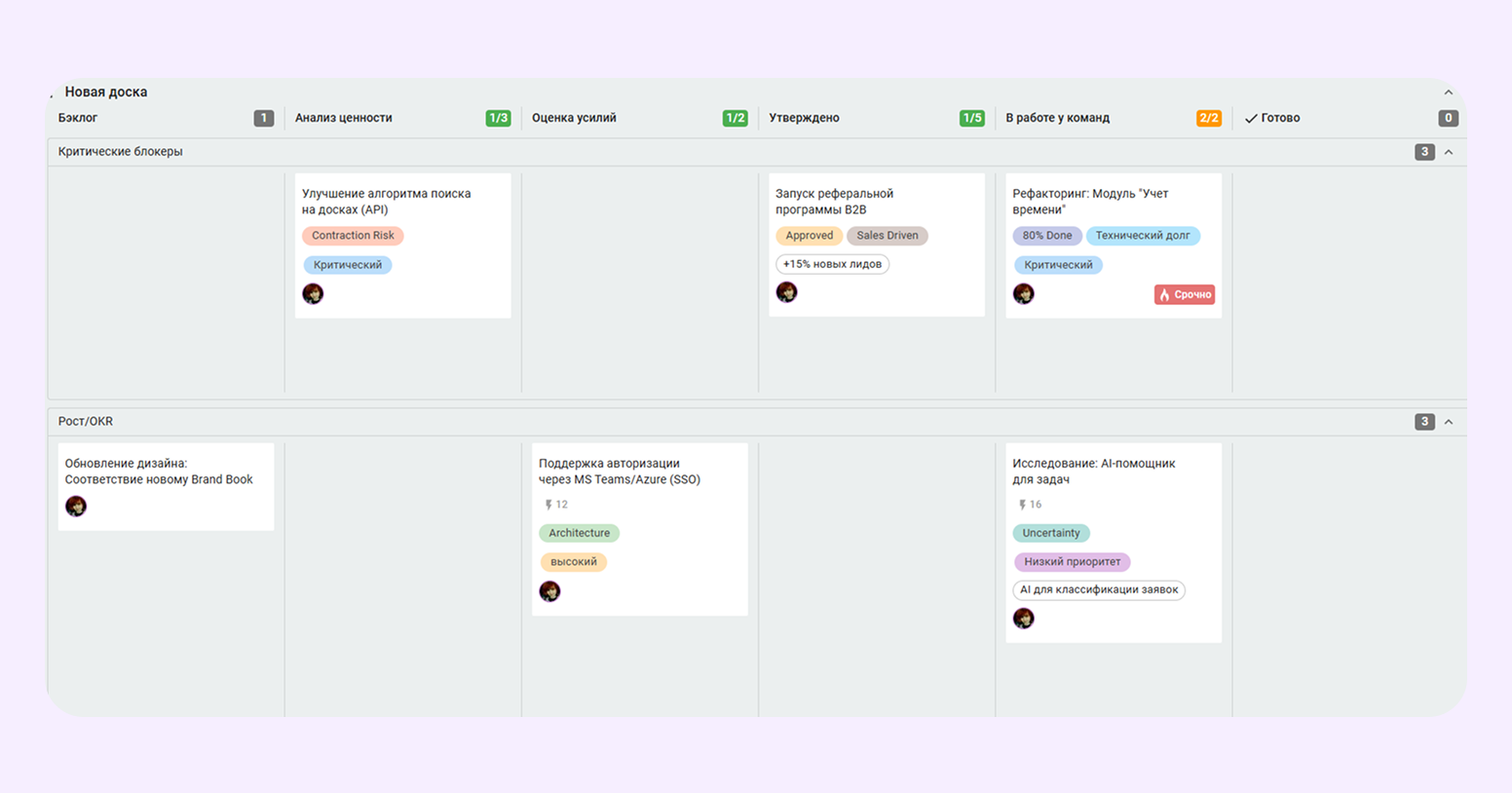Click the Contraction Risk colored tag

point(353,236)
